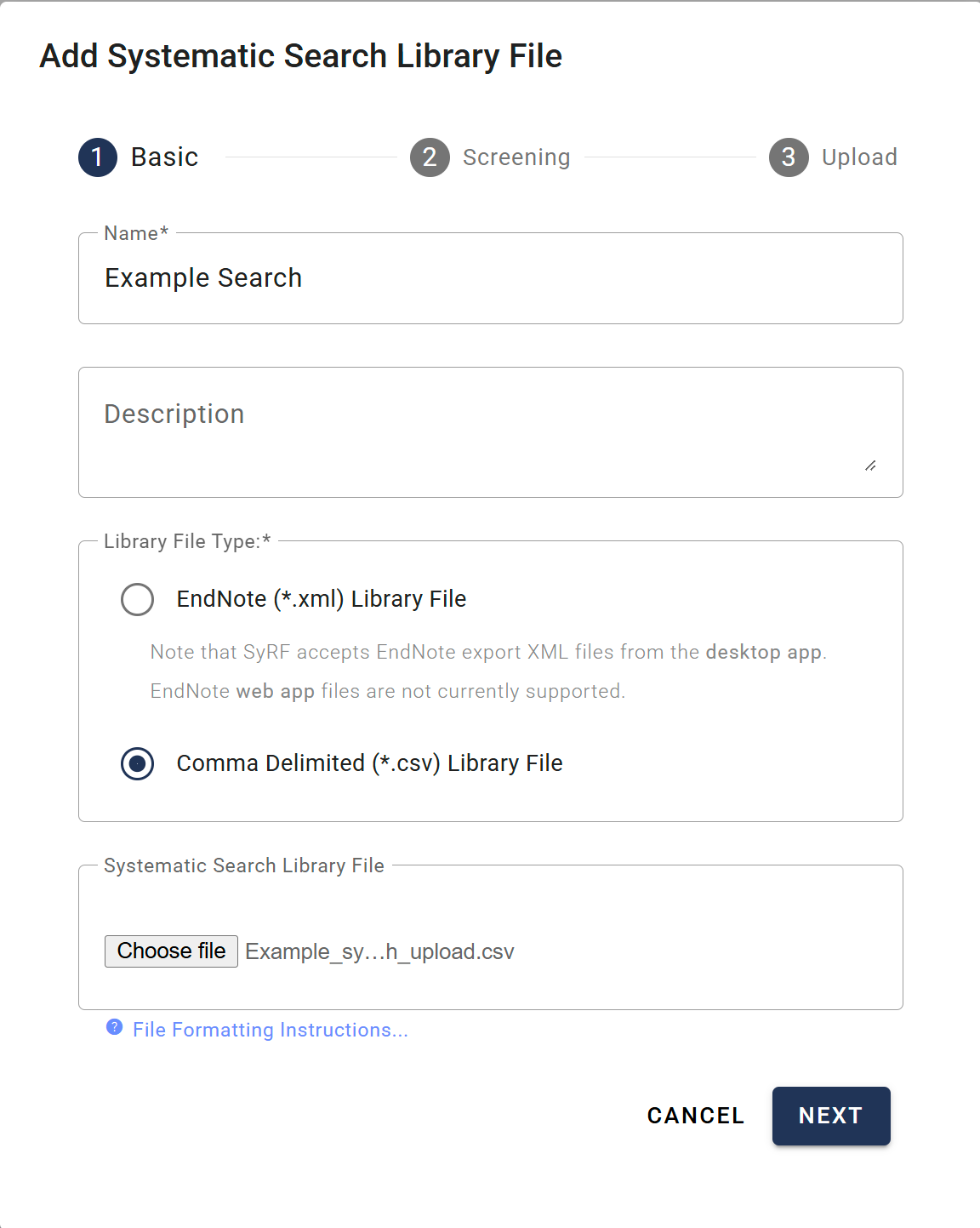Viewport: 980px width, 1228px height.
Task: Click Choose file to pick a library file
Action: pos(170,951)
